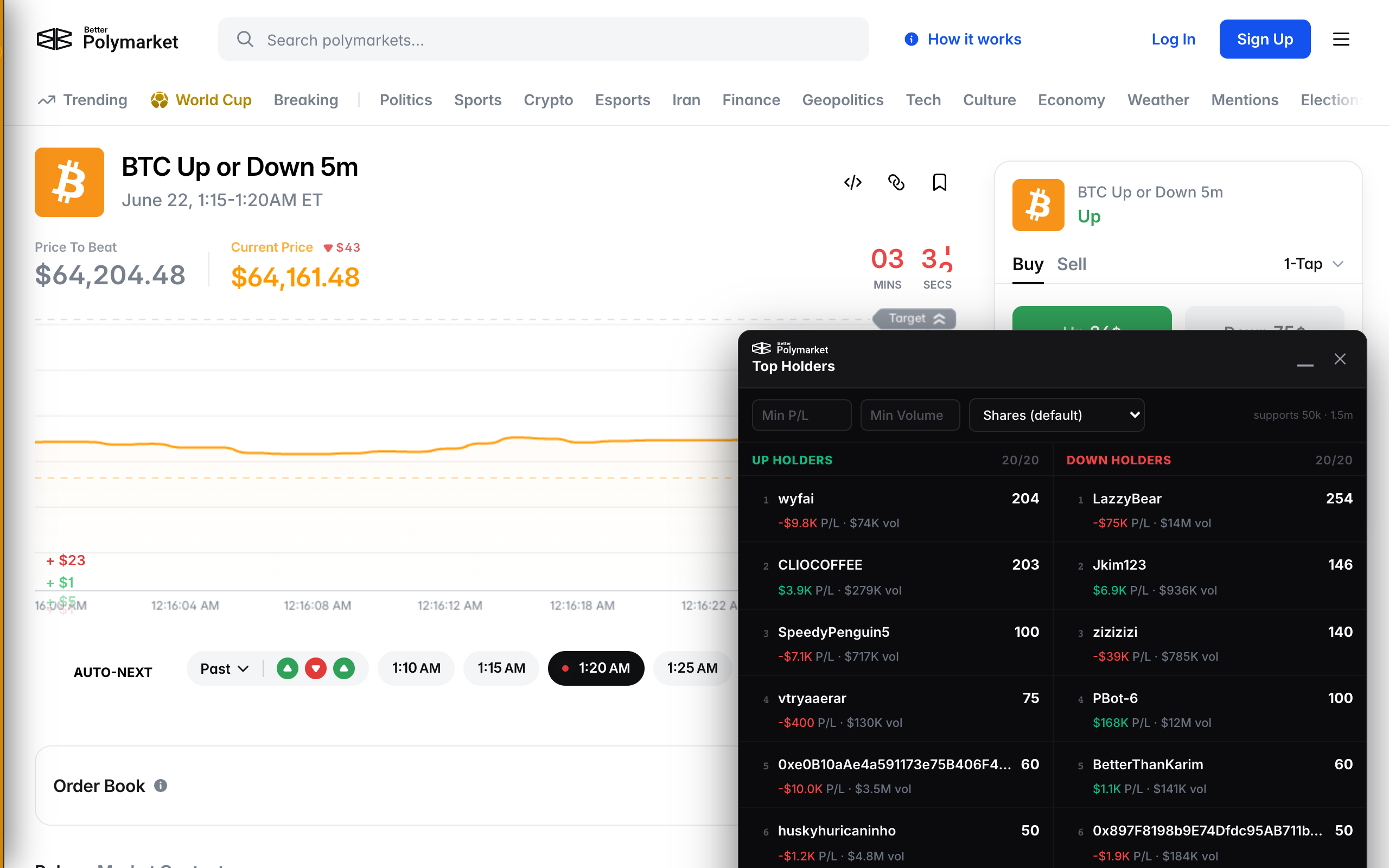The width and height of the screenshot is (1389, 868).
Task: Click the first green up result circle
Action: tap(288, 668)
